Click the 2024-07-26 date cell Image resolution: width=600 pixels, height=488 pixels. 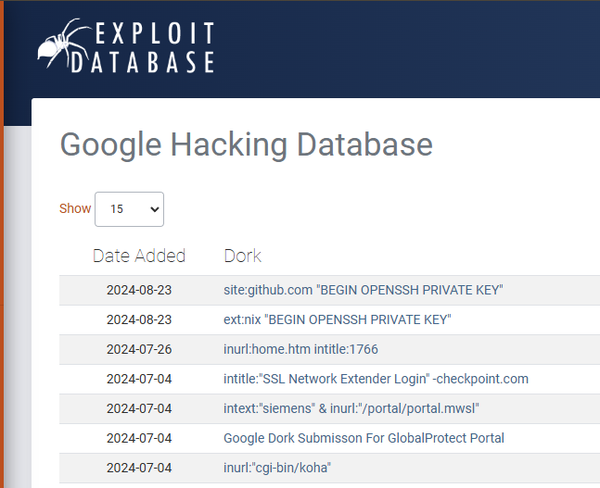click(139, 349)
